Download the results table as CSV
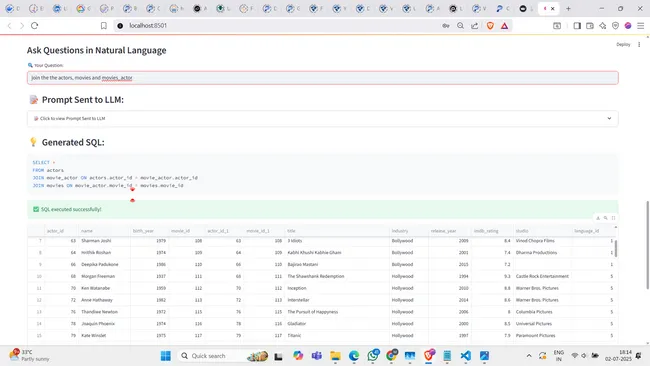650x366 pixels. pos(598,218)
